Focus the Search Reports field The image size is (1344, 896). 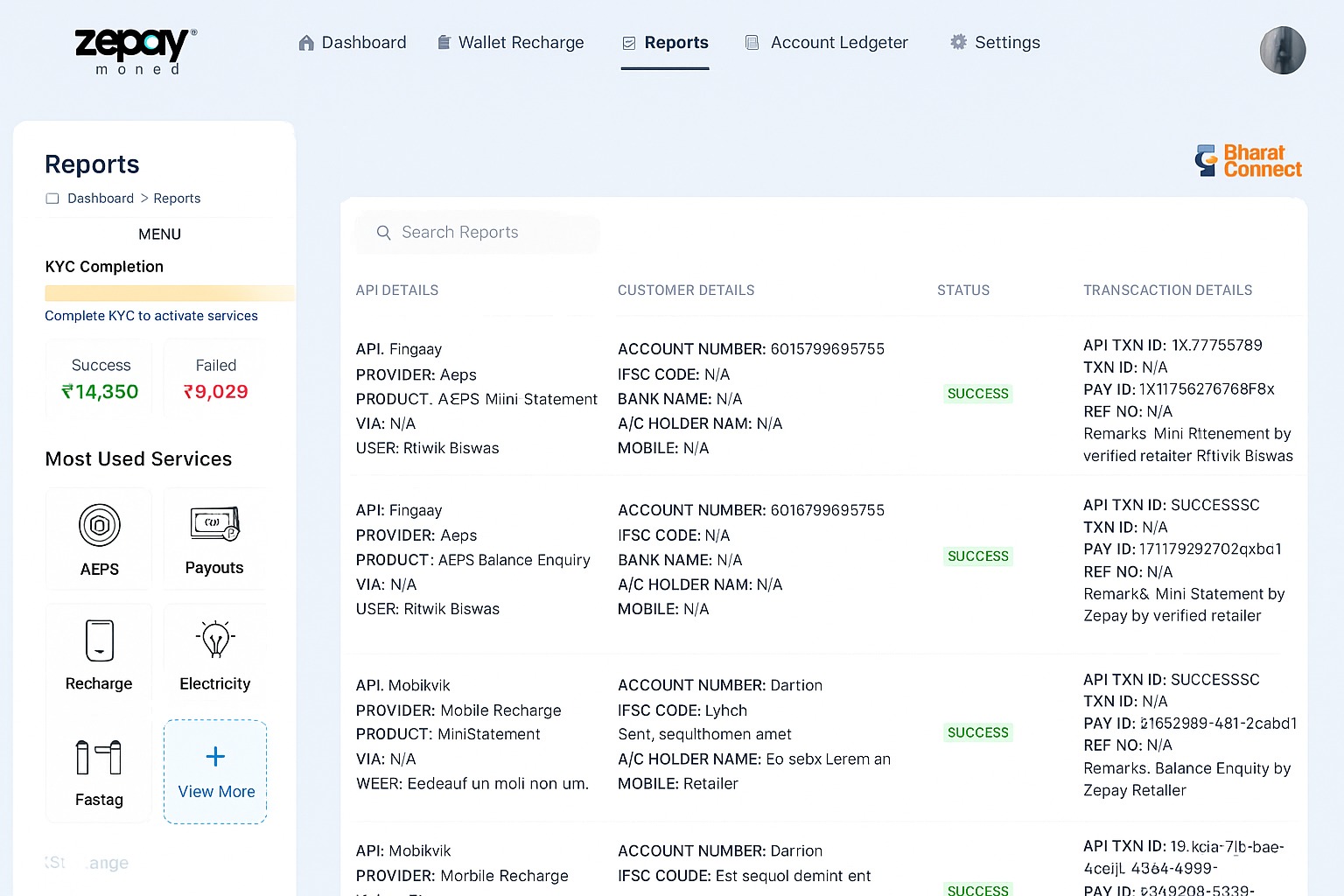tap(490, 233)
